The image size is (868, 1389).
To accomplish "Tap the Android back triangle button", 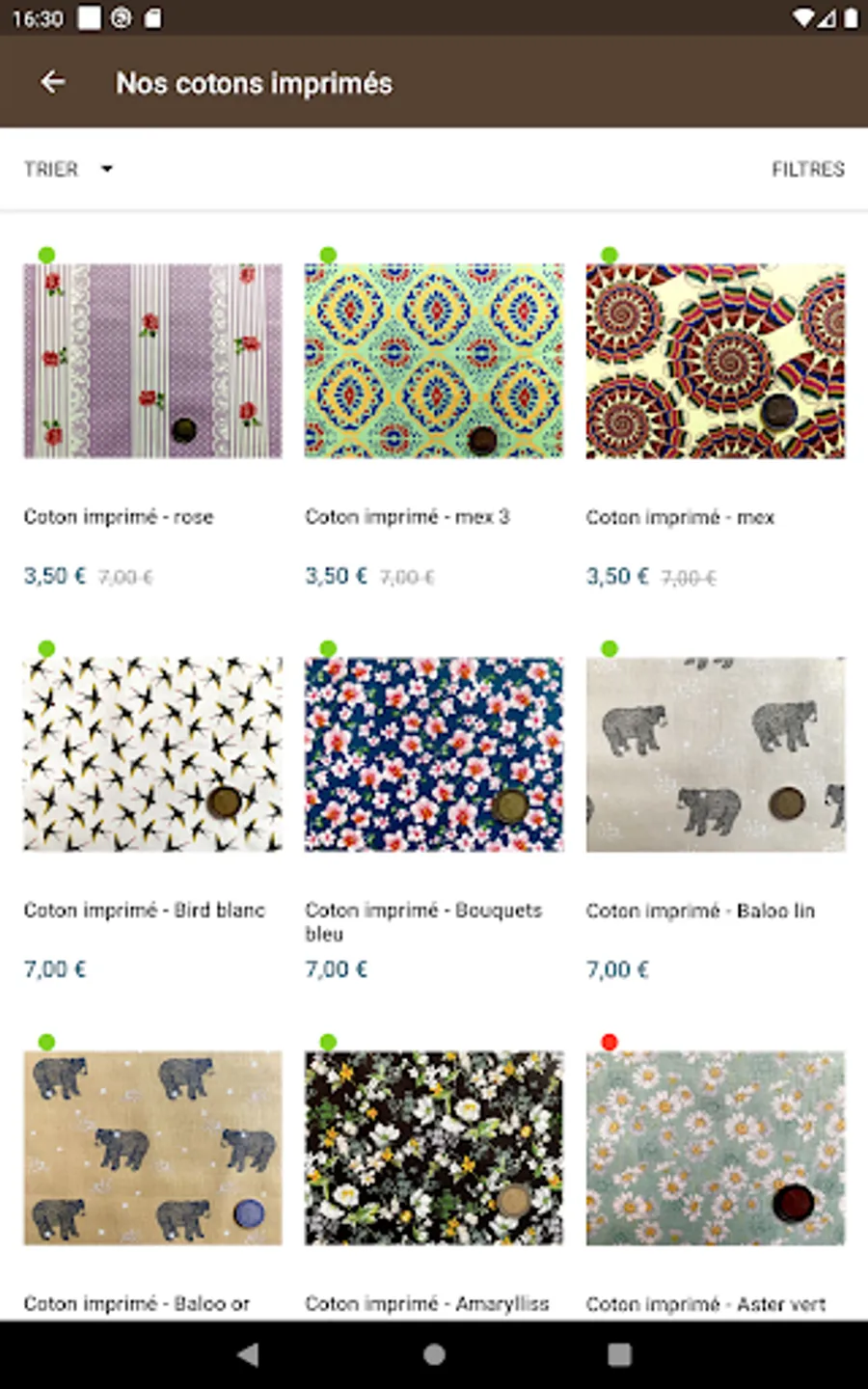I will point(248,1354).
